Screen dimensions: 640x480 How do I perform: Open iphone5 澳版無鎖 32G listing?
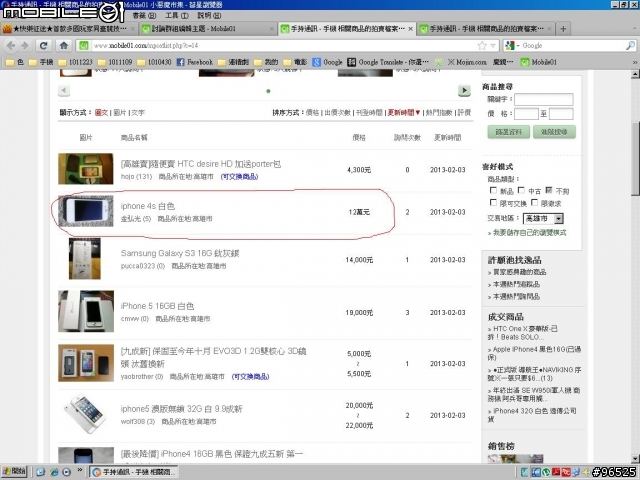point(181,409)
